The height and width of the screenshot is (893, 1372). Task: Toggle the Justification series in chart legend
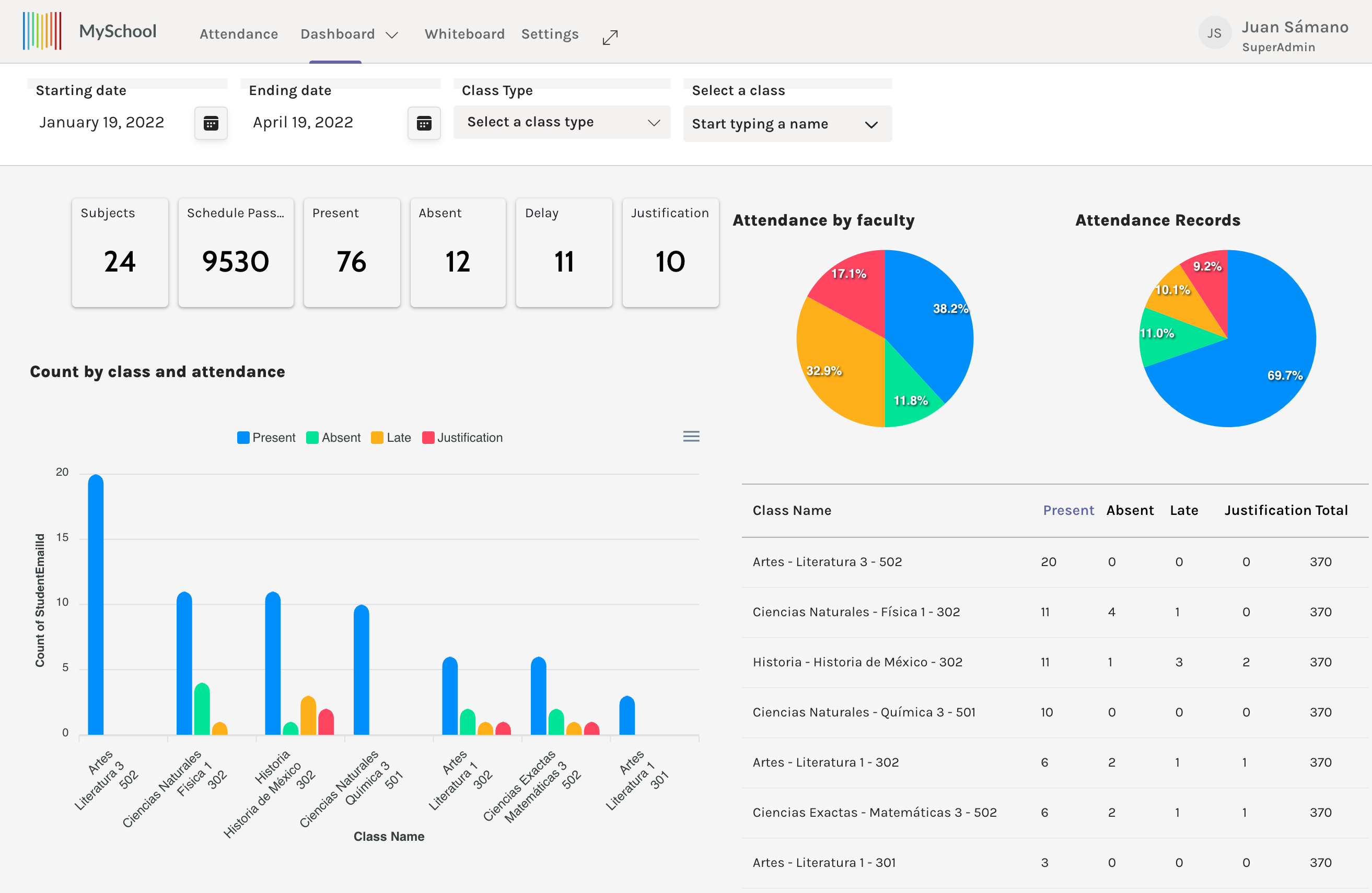(462, 438)
